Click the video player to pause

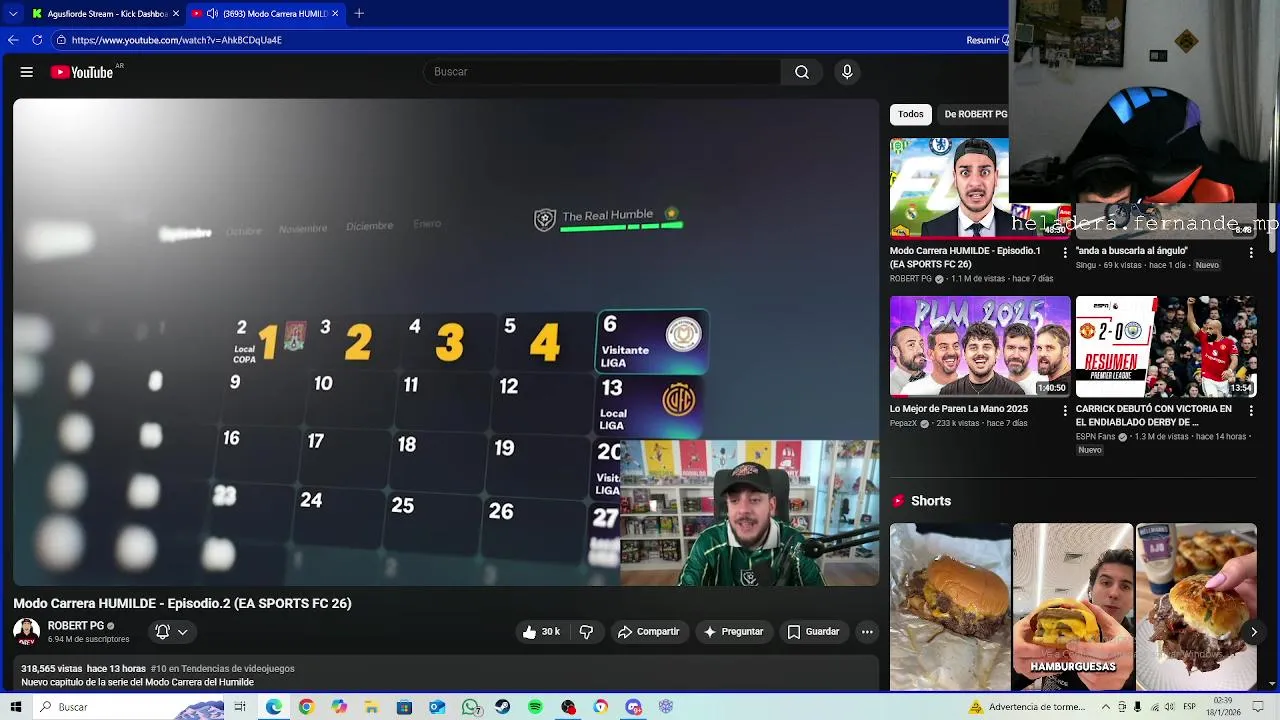coord(446,342)
